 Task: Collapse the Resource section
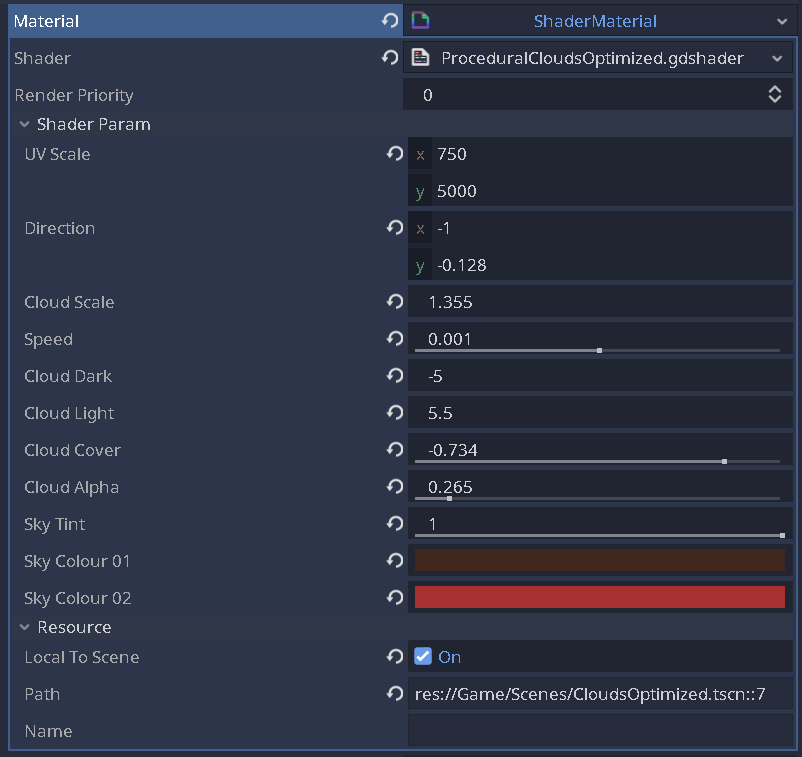point(25,628)
